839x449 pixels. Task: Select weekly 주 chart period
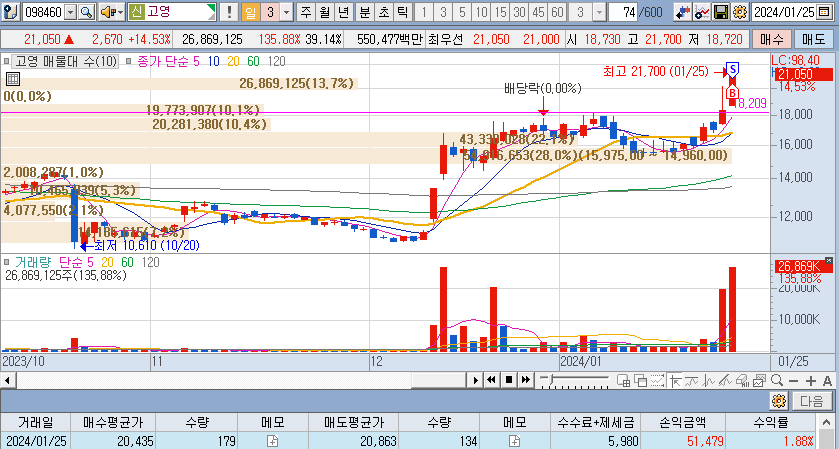coord(306,12)
